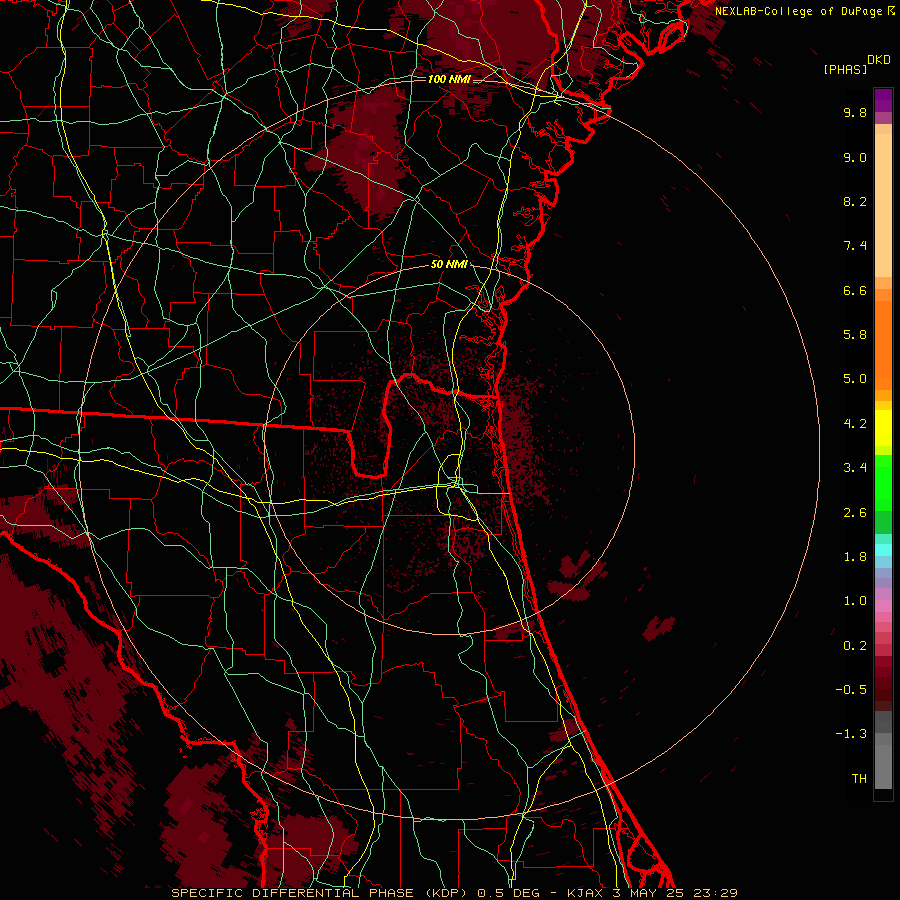900x900 pixels.
Task: Click the 5.8 value on color scale
Action: (x=855, y=335)
